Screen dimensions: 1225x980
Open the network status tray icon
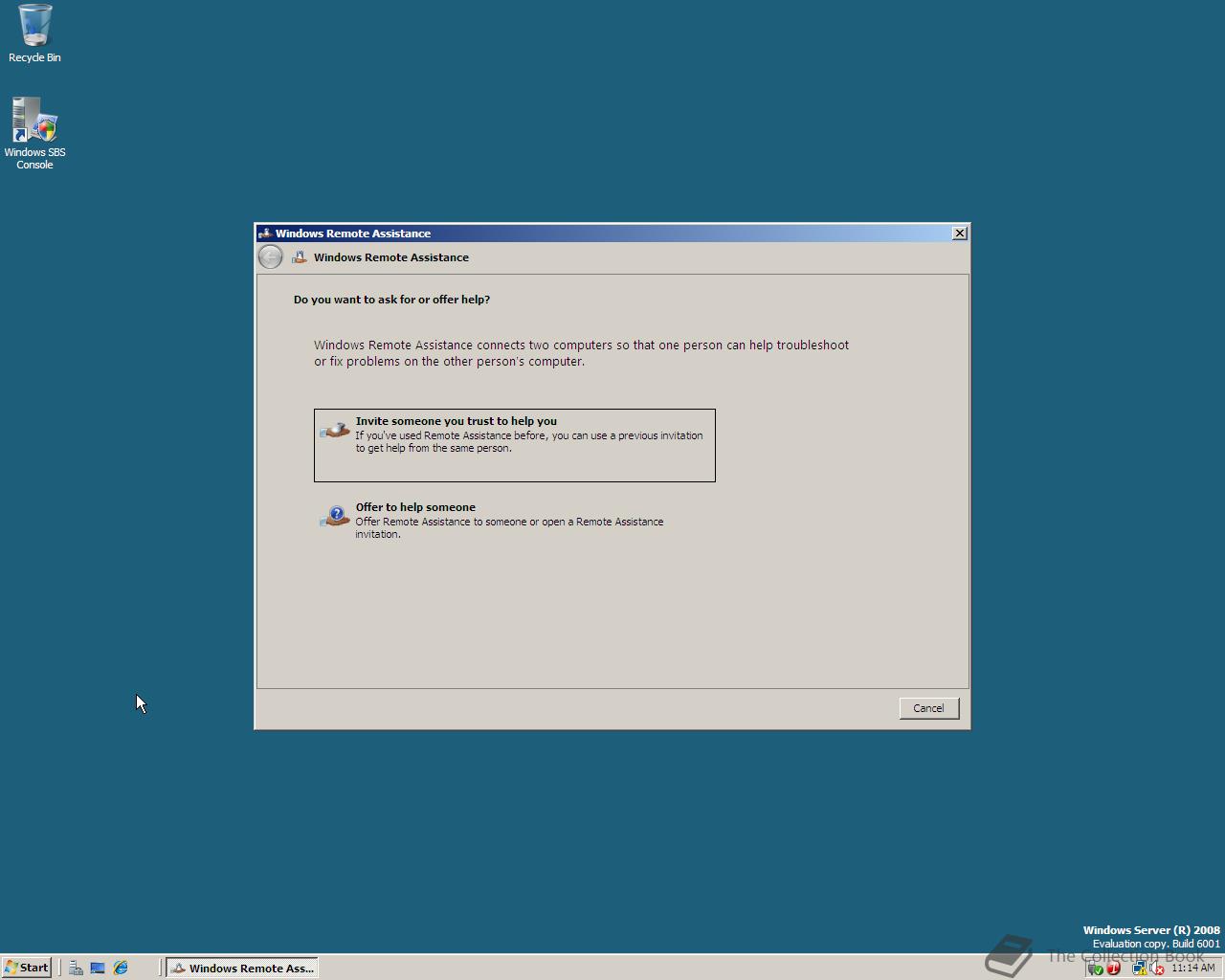pos(1140,969)
